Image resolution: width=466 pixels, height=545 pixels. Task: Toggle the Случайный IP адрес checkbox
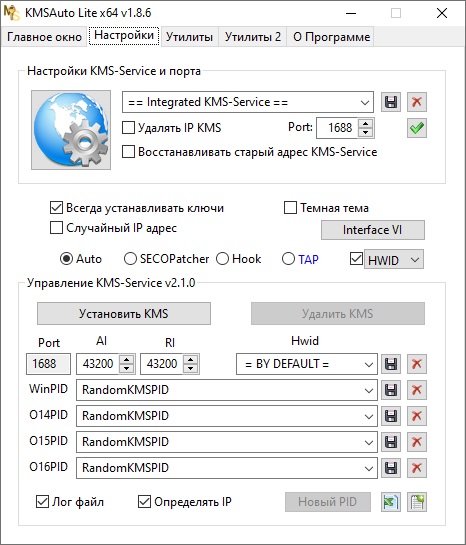[56, 228]
